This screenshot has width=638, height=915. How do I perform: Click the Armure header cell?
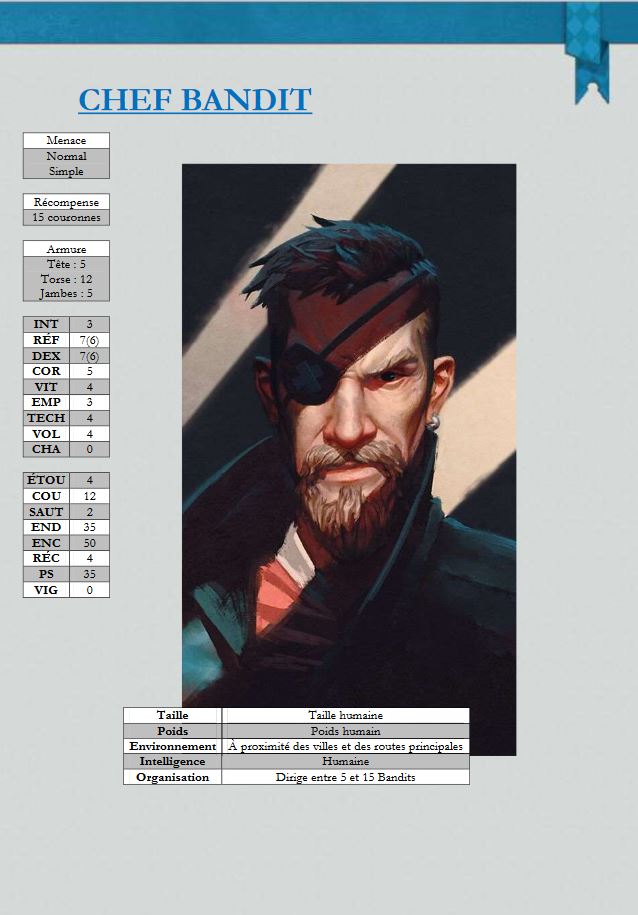point(66,249)
